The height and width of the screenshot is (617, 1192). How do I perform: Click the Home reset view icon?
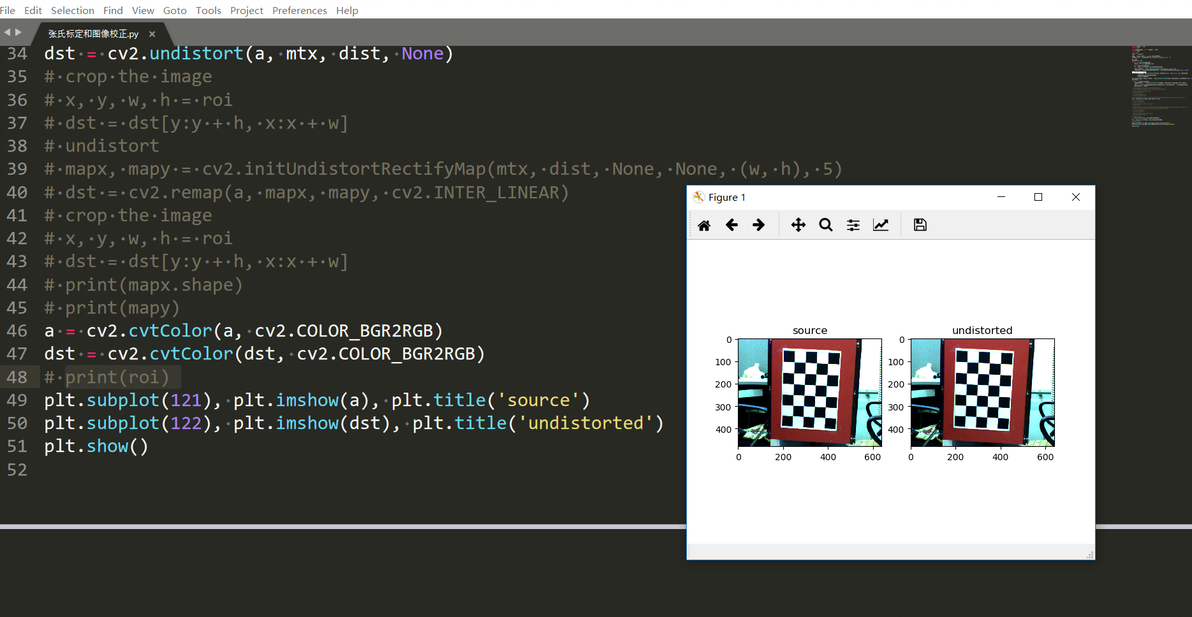(x=704, y=225)
